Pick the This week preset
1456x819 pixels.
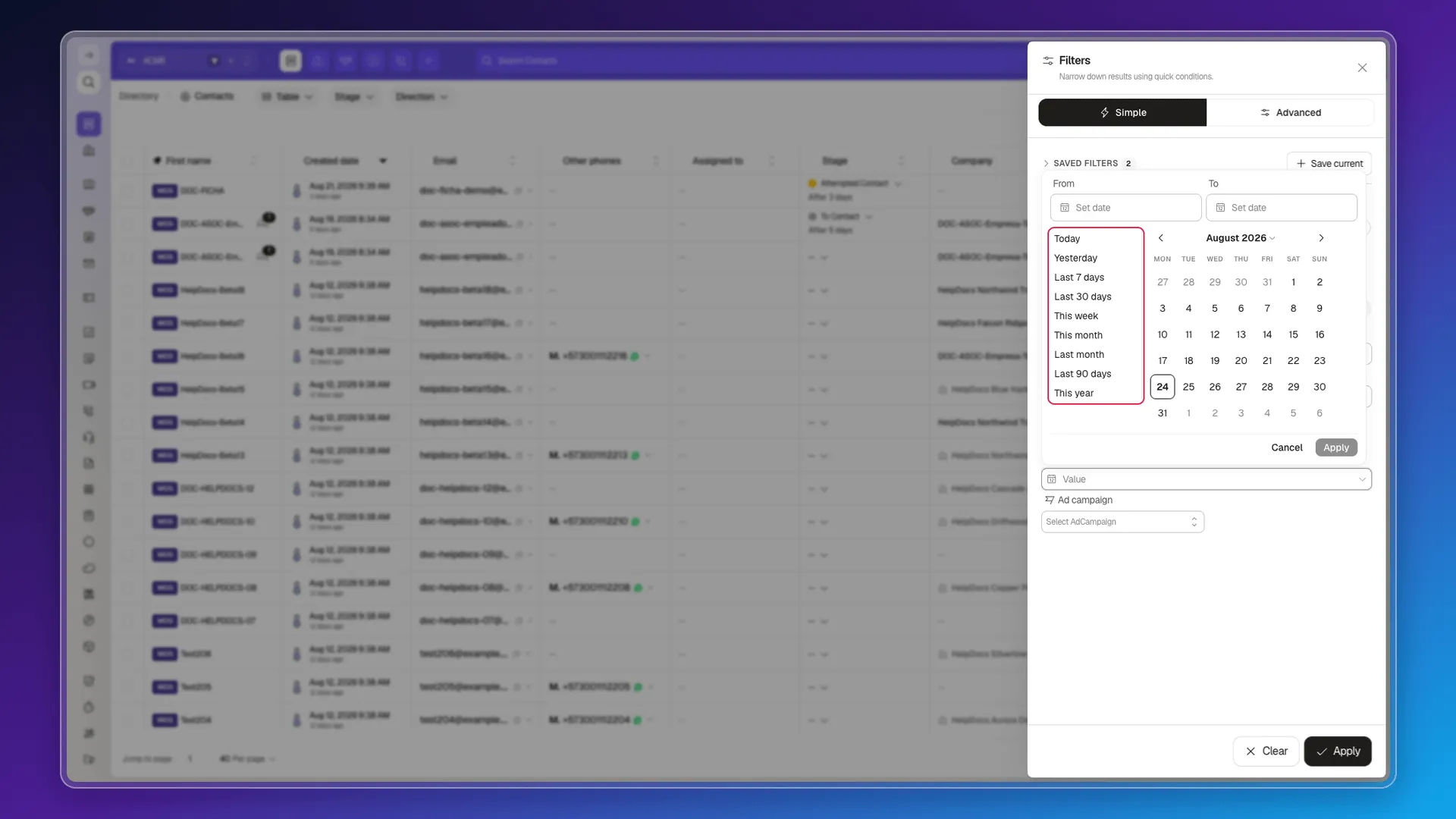point(1075,316)
